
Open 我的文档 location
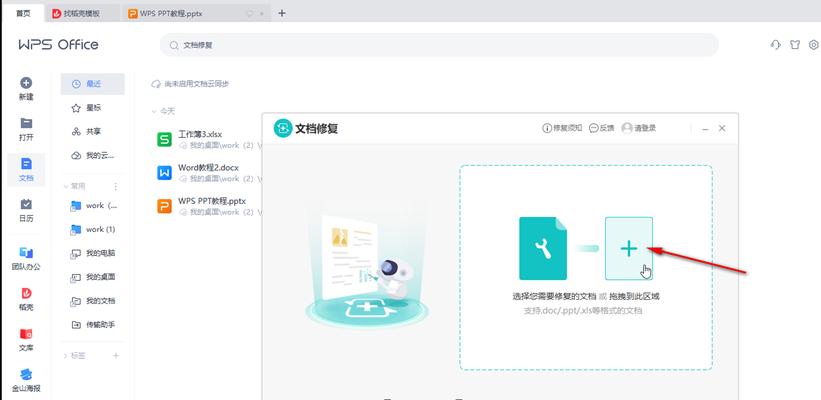pyautogui.click(x=93, y=301)
